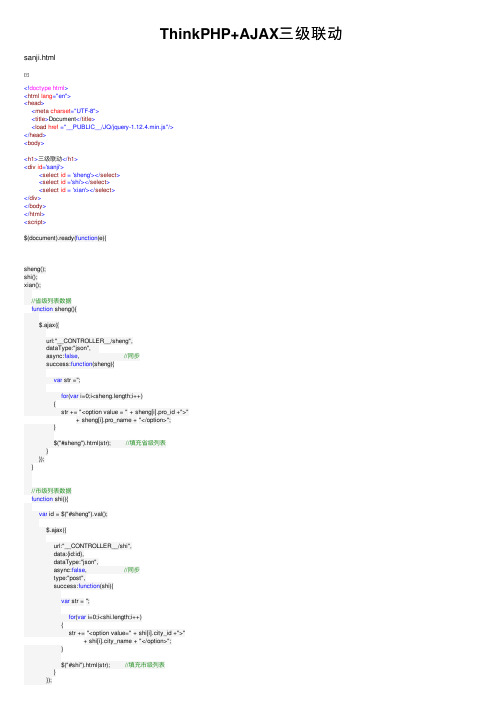Click the opening <script> tag line

[x=35, y=222]
